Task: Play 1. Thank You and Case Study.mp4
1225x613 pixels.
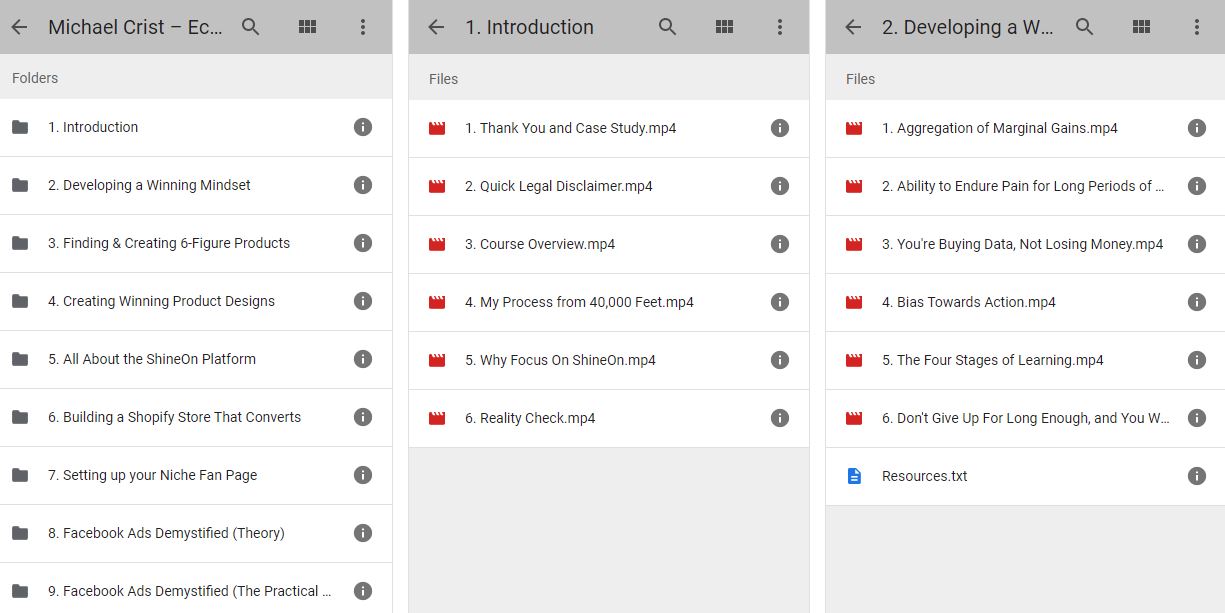Action: pyautogui.click(x=609, y=128)
